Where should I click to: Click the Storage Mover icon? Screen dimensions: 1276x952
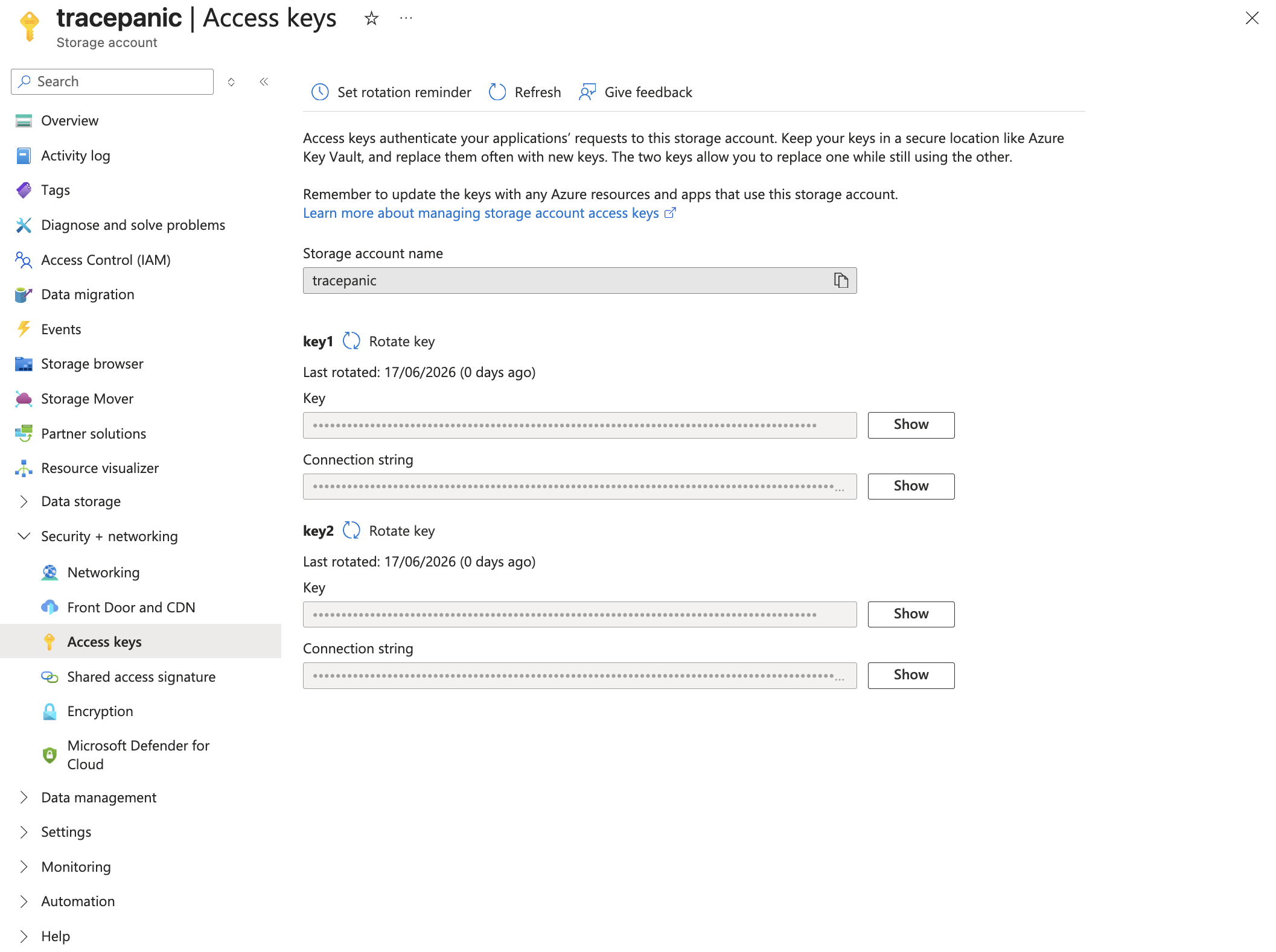click(x=24, y=399)
